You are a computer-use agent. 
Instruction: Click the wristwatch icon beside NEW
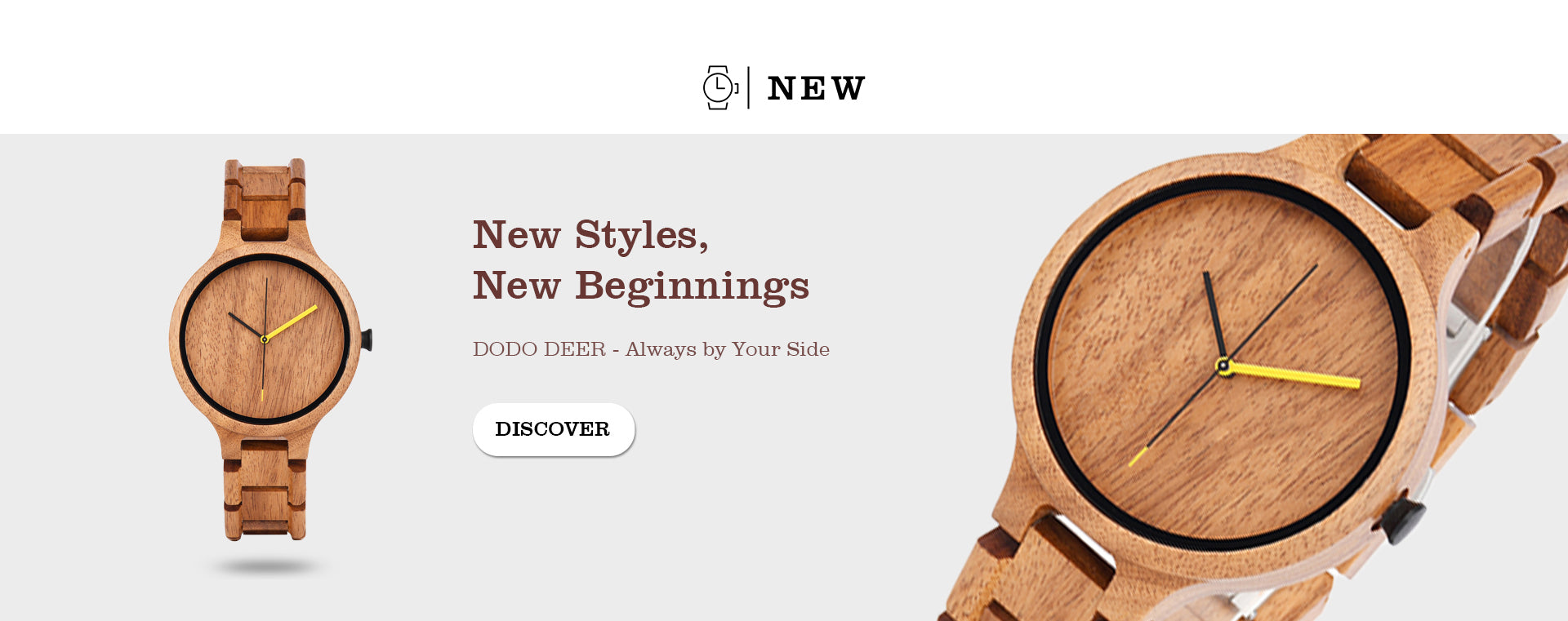(719, 87)
